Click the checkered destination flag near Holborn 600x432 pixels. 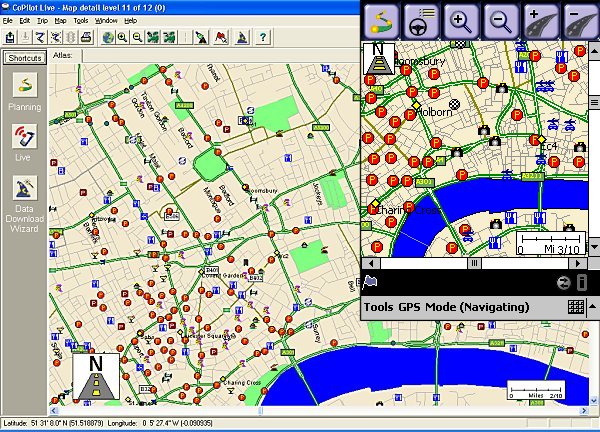coord(454,104)
